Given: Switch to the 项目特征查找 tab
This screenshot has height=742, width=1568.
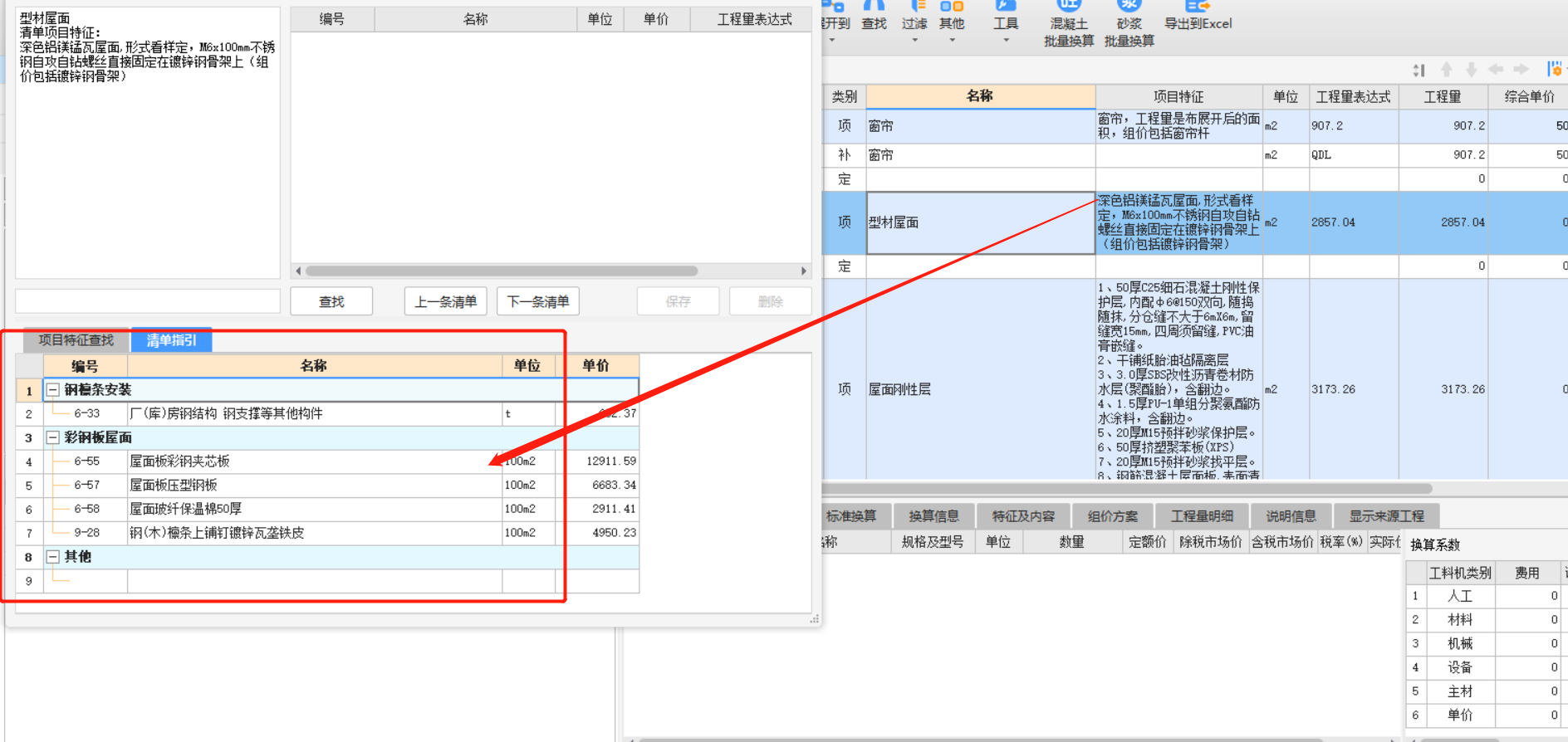Looking at the screenshot, I should (x=76, y=339).
